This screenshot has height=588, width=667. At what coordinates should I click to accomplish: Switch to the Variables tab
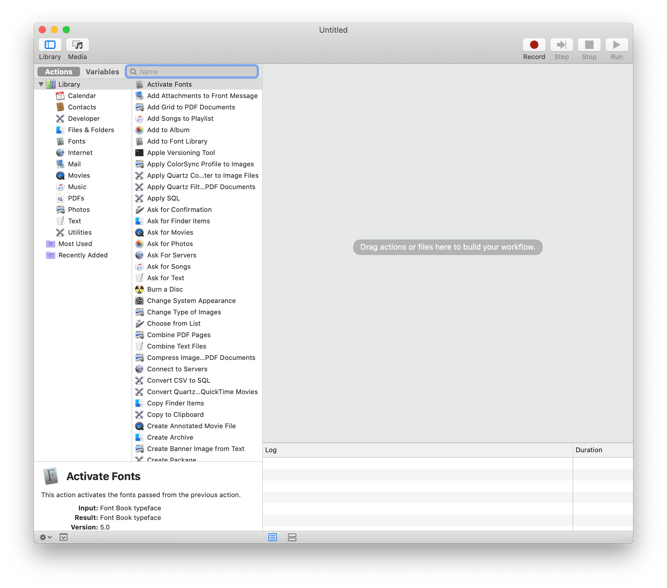102,71
